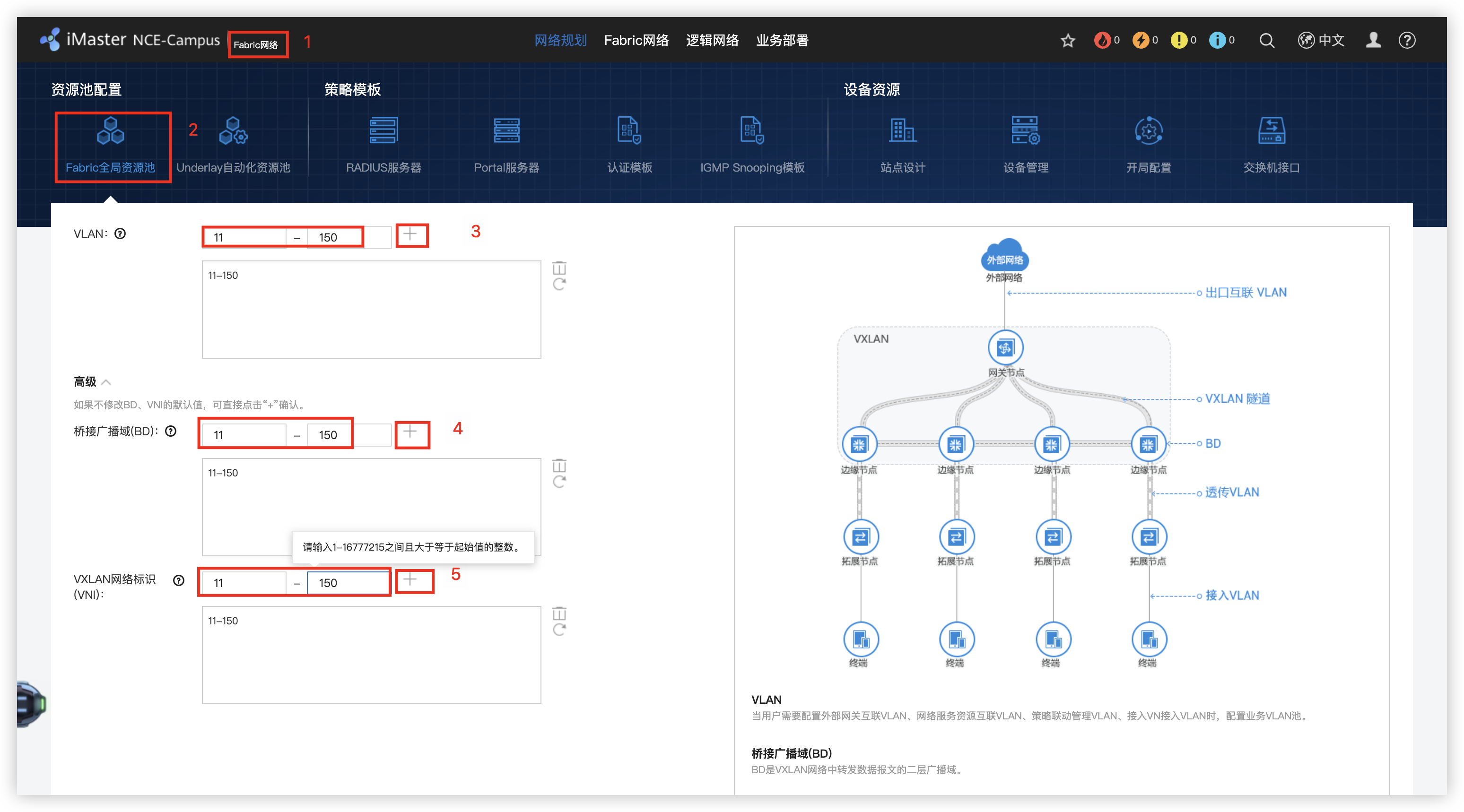Collapse the 高级 advanced section
The height and width of the screenshot is (812, 1464).
[x=106, y=382]
